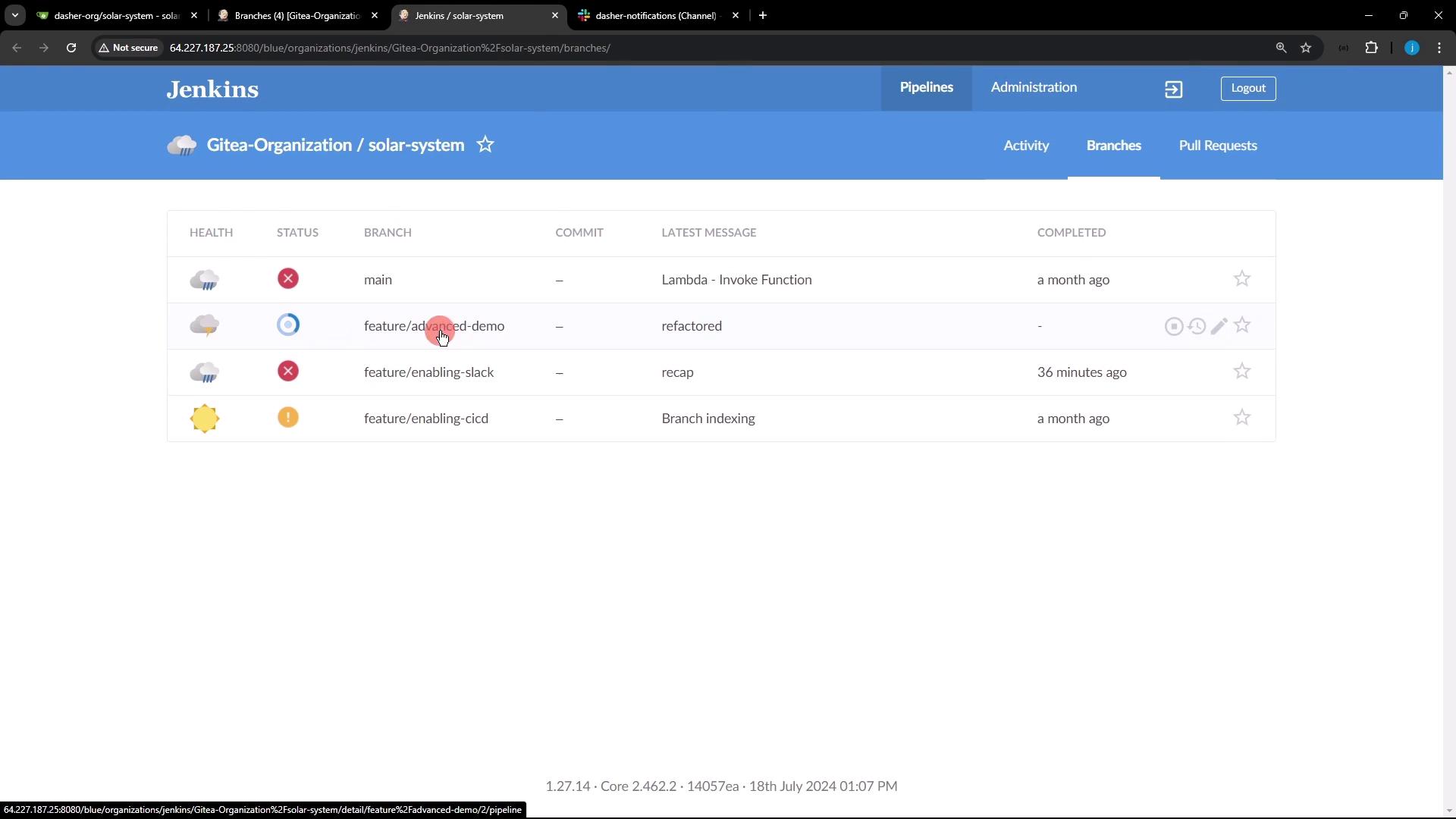1456x819 pixels.
Task: Favorite the feature/enabling-slack branch star
Action: point(1241,372)
